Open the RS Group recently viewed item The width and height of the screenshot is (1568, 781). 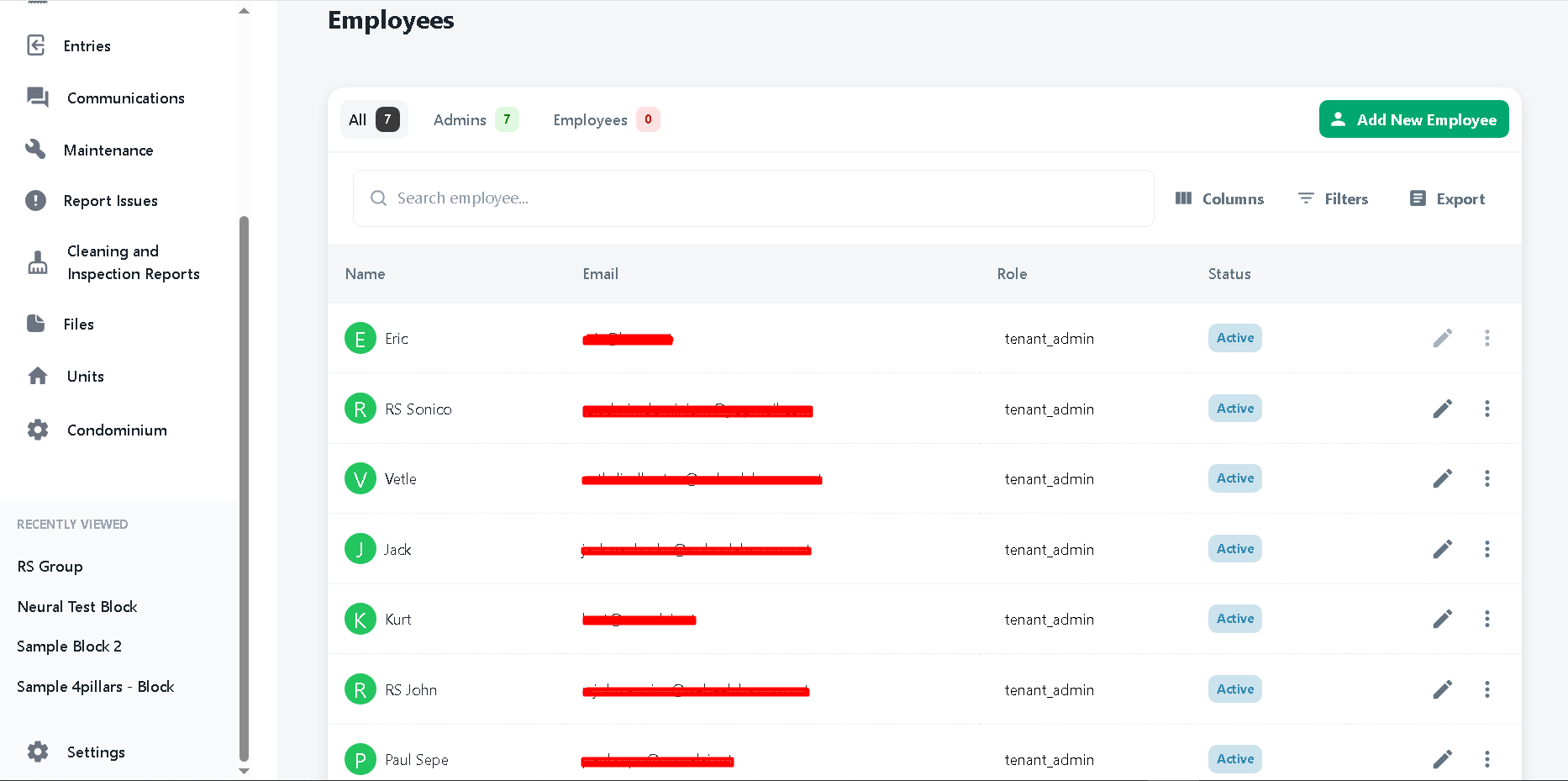click(x=49, y=566)
